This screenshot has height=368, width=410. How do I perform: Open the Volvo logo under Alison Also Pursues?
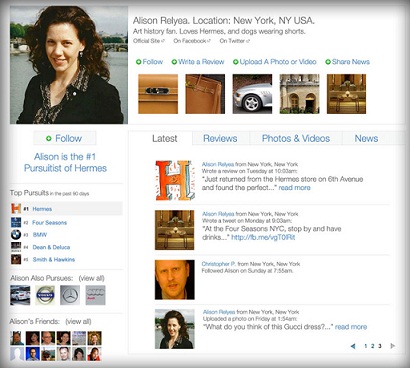45,295
